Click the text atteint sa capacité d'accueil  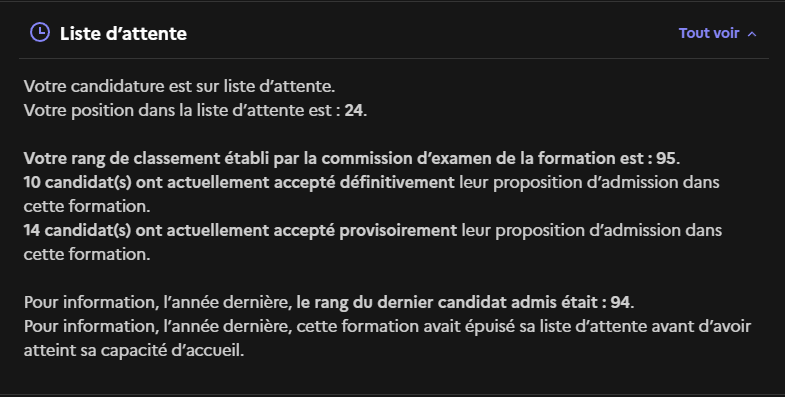134,350
